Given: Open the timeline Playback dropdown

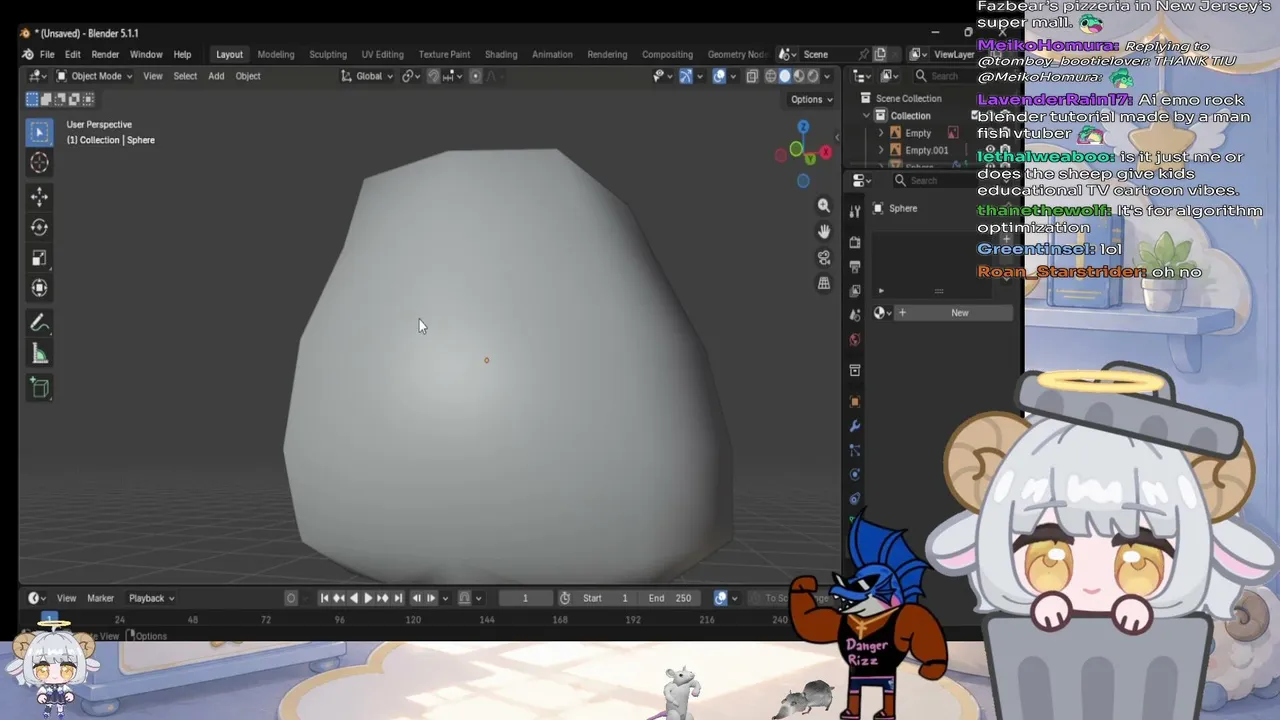Looking at the screenshot, I should (x=151, y=598).
